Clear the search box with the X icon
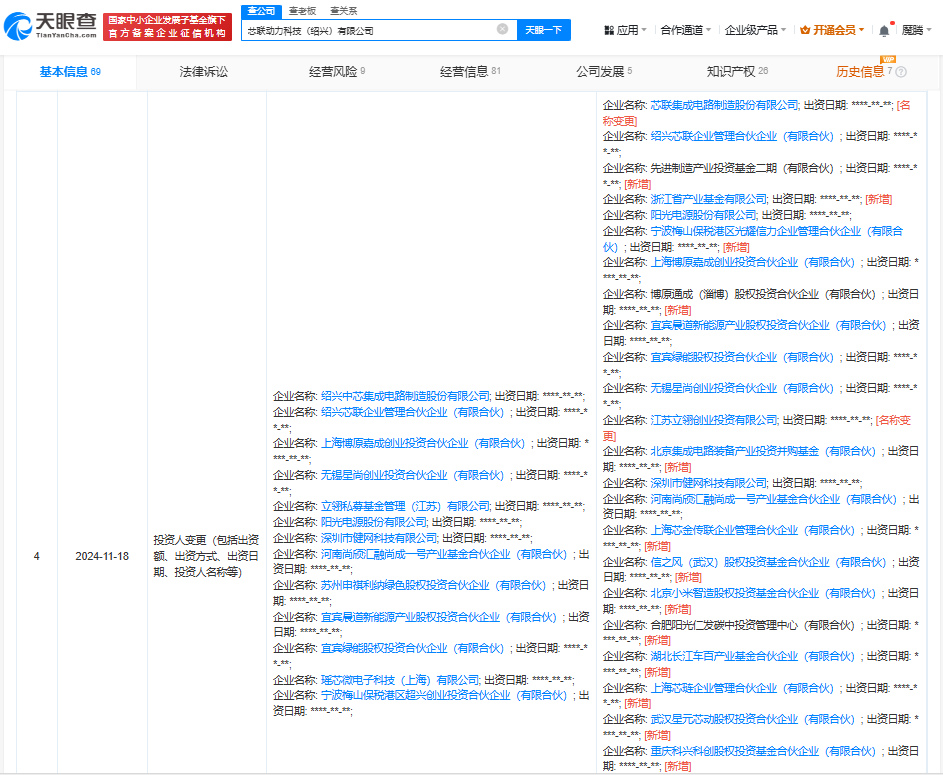The image size is (943, 775). pyautogui.click(x=502, y=29)
